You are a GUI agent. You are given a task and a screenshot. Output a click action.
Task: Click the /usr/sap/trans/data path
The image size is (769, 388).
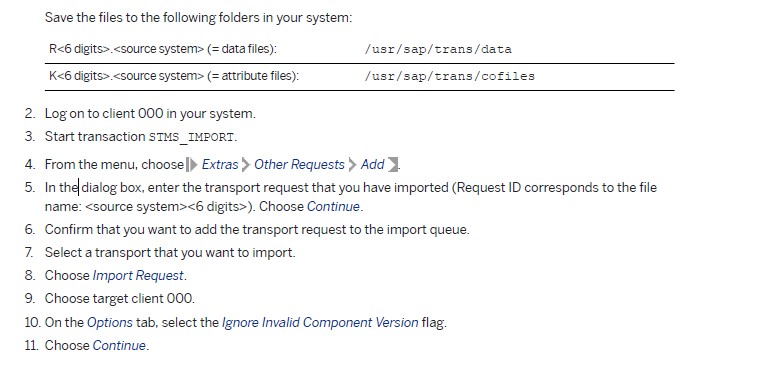[x=438, y=50]
